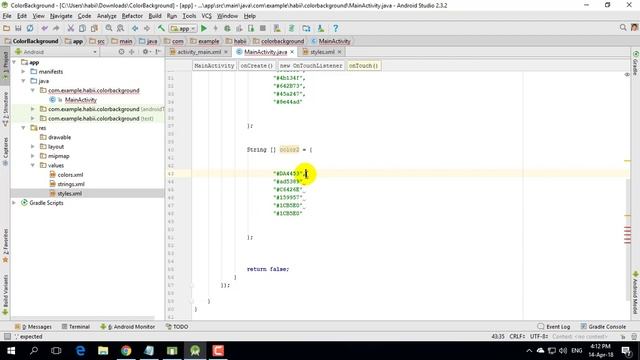Image resolution: width=640 pixels, height=360 pixels.
Task: Click the Synchronize toolbar icon
Action: (x=30, y=29)
